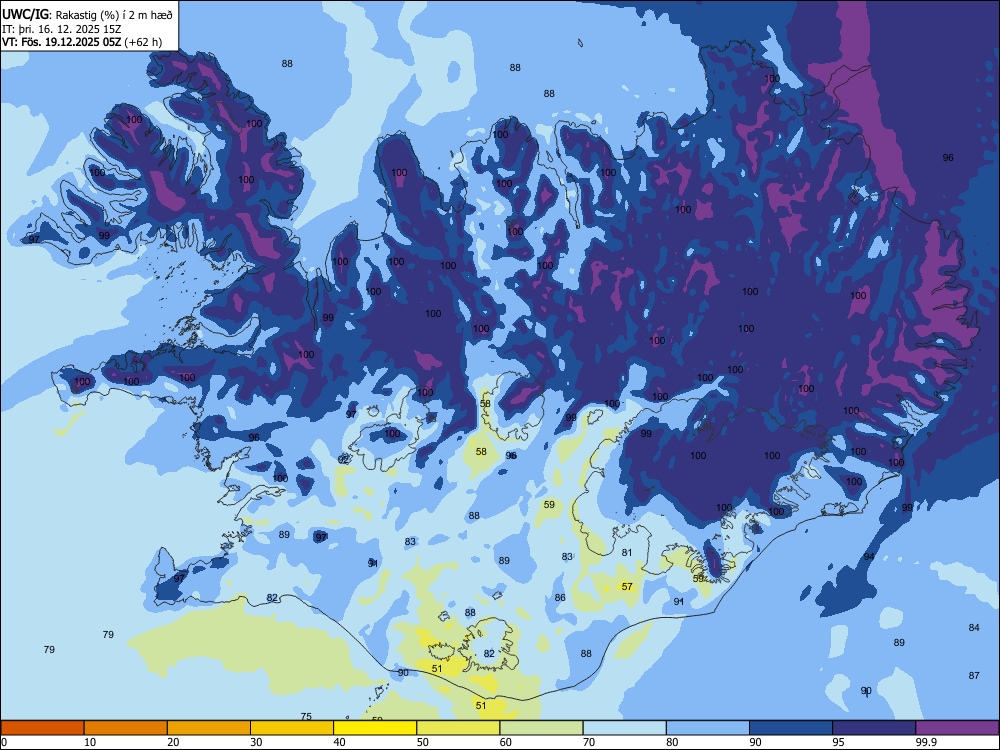
Task: Click the orange 10–20 legend swatch
Action: coord(126,728)
